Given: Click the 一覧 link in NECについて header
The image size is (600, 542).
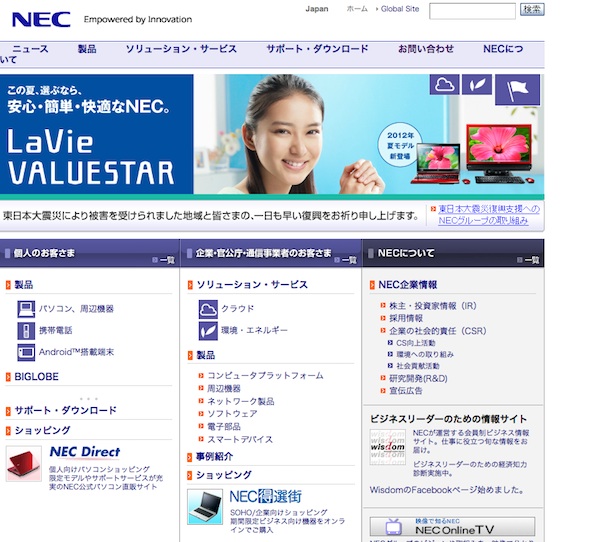Looking at the screenshot, I should pos(528,260).
